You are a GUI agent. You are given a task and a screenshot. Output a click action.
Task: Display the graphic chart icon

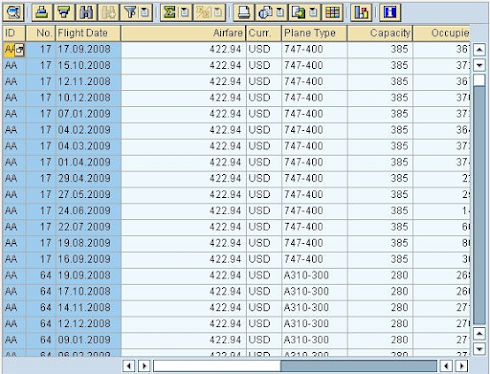click(361, 13)
